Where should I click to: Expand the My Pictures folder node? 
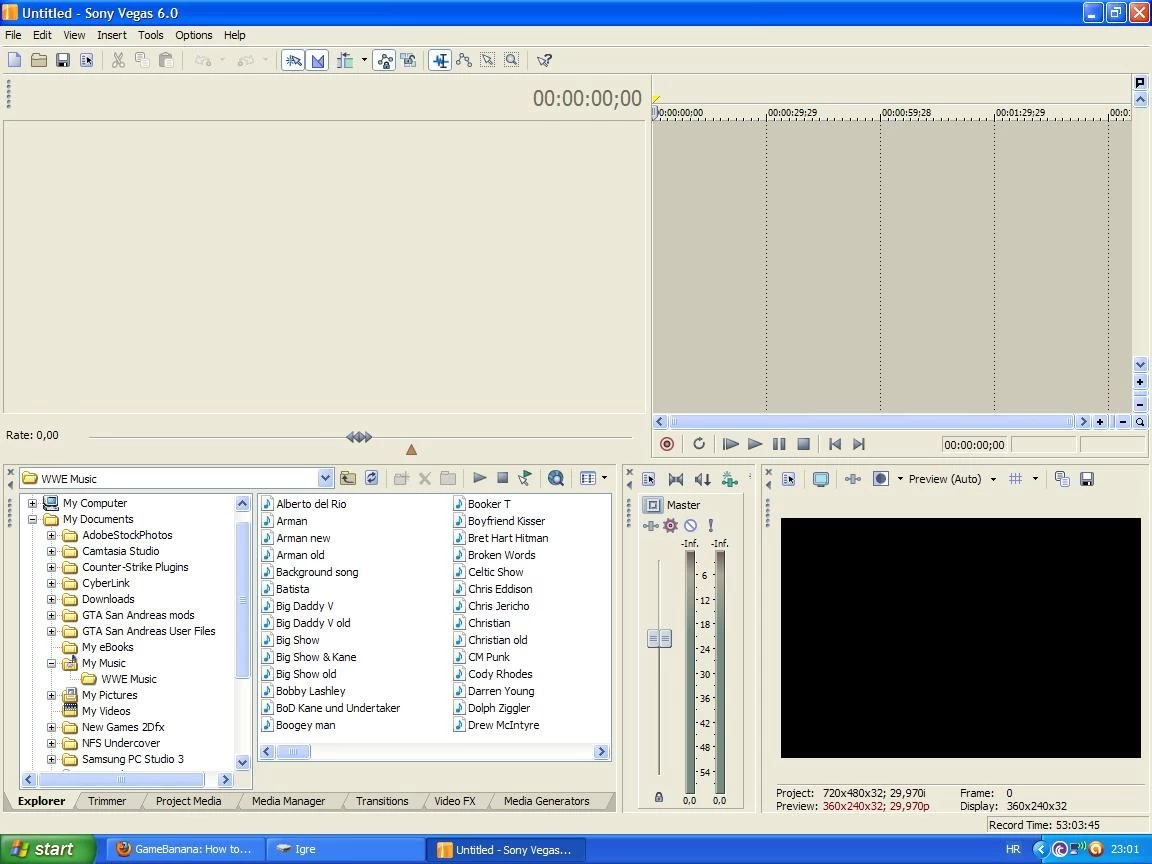pos(51,695)
